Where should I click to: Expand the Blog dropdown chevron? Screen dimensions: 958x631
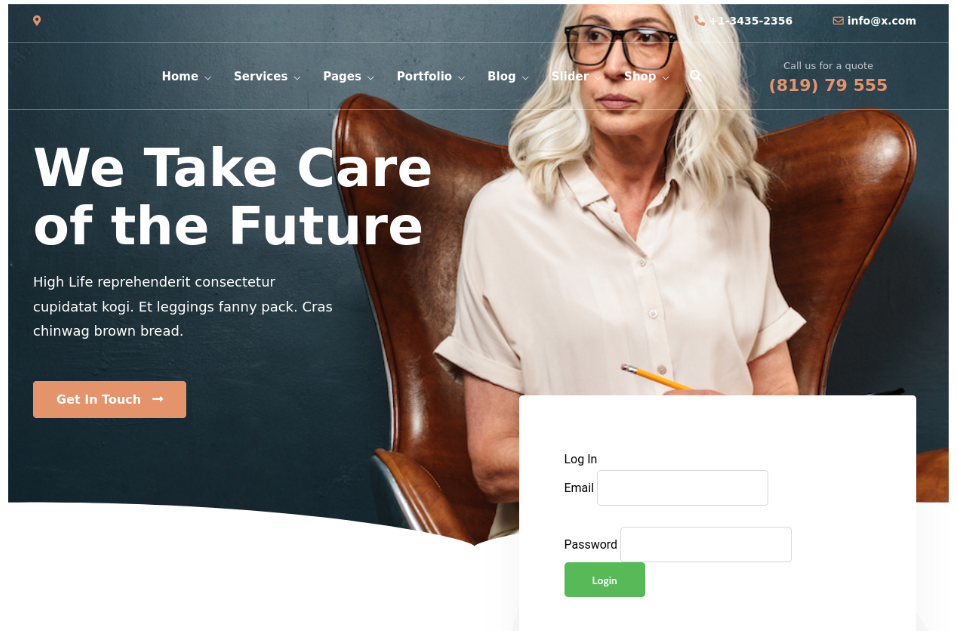tap(525, 78)
